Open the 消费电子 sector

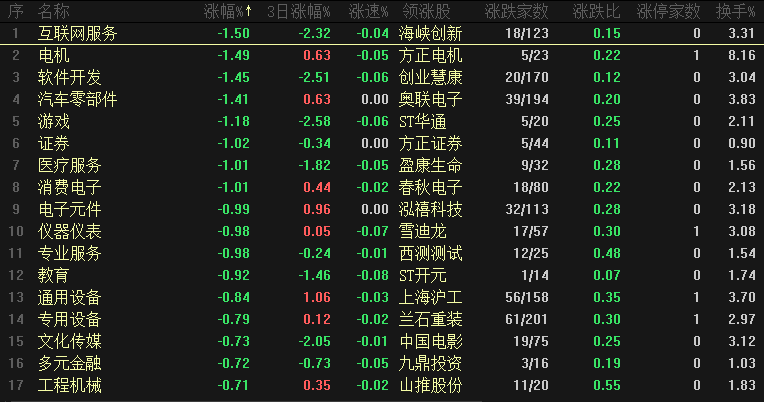pos(69,187)
